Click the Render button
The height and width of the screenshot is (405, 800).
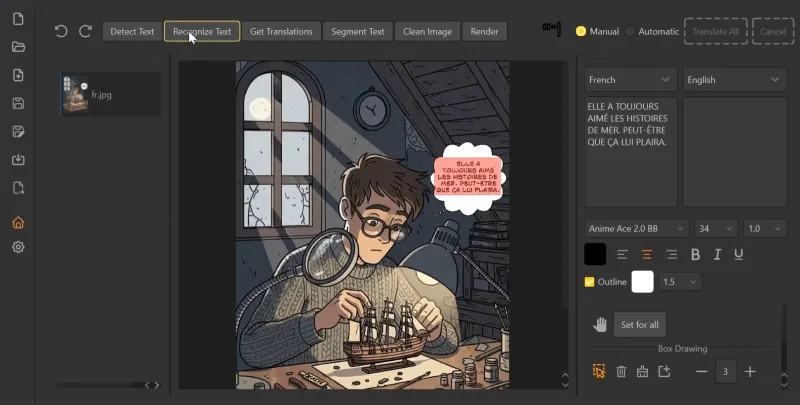coord(484,31)
